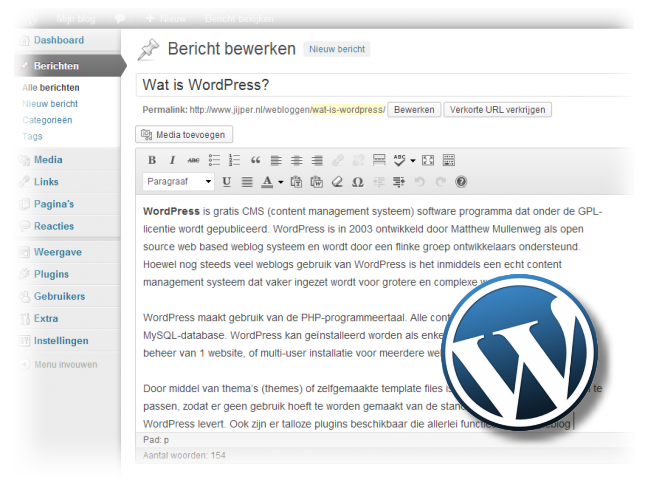Apply italic formatting
653x485 pixels.
click(x=172, y=160)
